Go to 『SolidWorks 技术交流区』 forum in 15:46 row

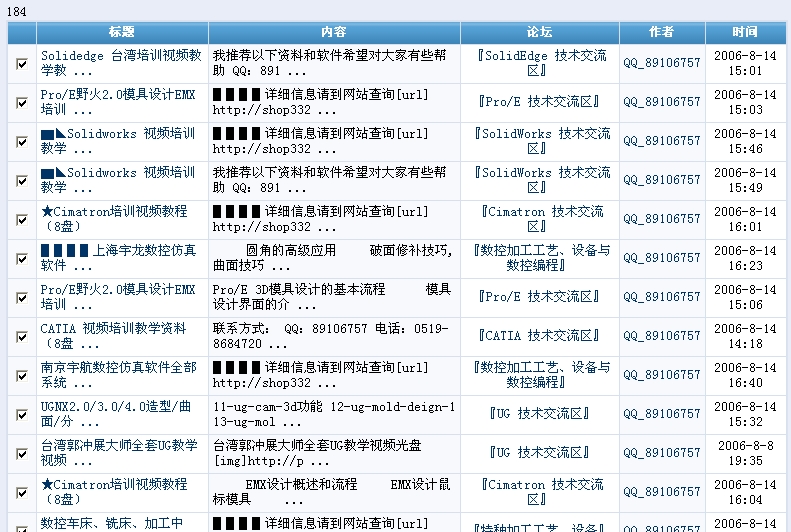tap(540, 141)
